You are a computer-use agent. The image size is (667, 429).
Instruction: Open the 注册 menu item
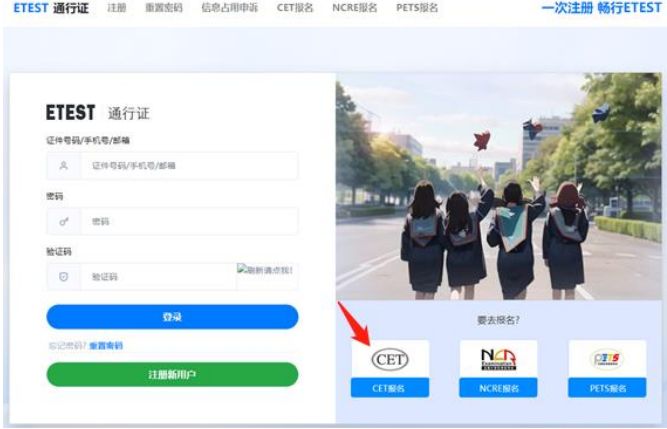coord(117,8)
